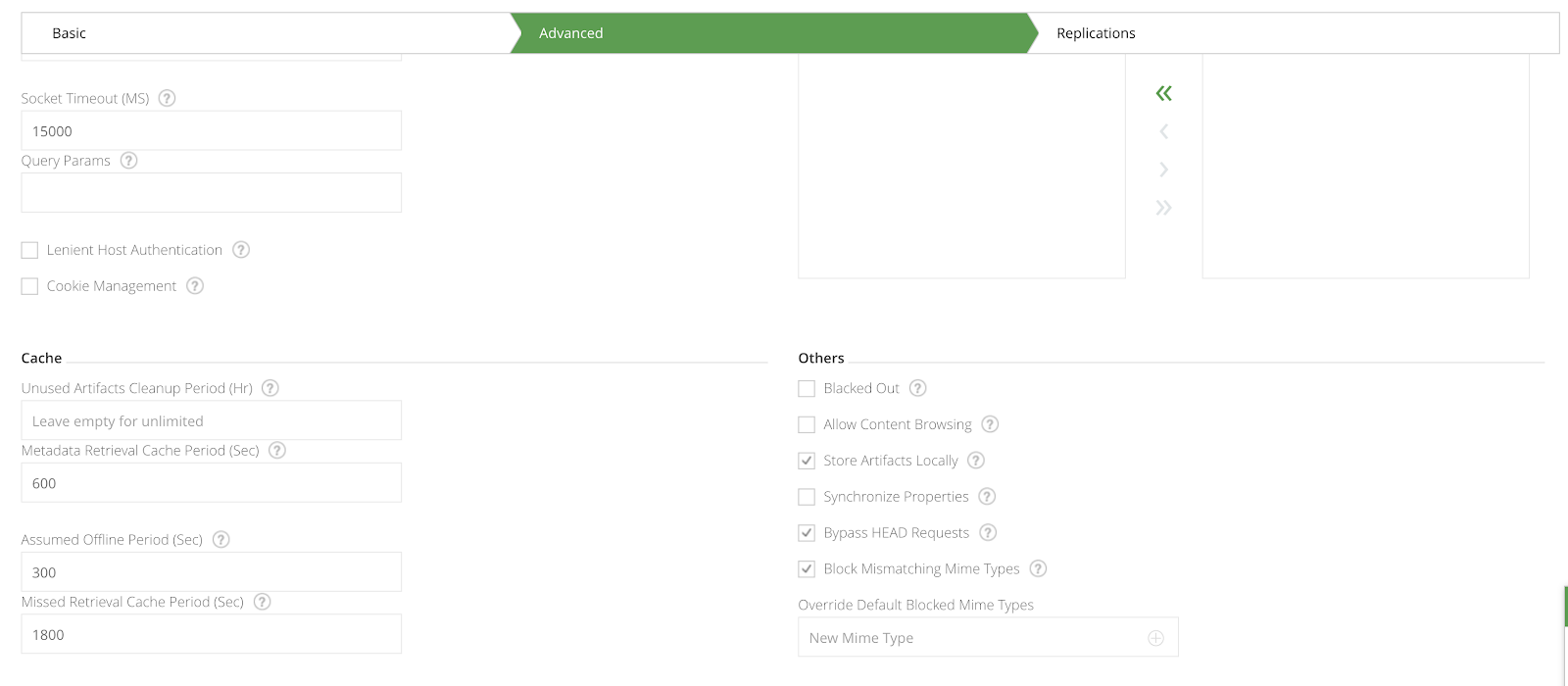Add new mime type with plus icon
Screen dimensions: 1568x686
(x=1155, y=638)
